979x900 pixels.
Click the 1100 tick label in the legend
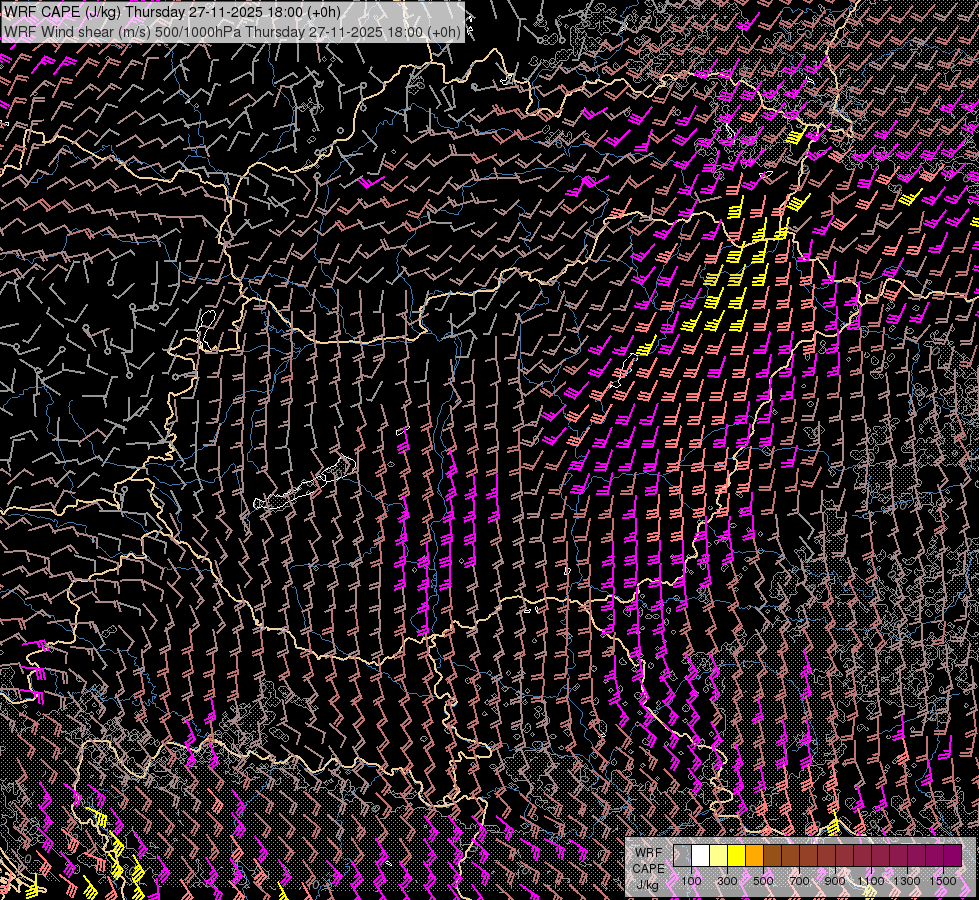(x=871, y=881)
